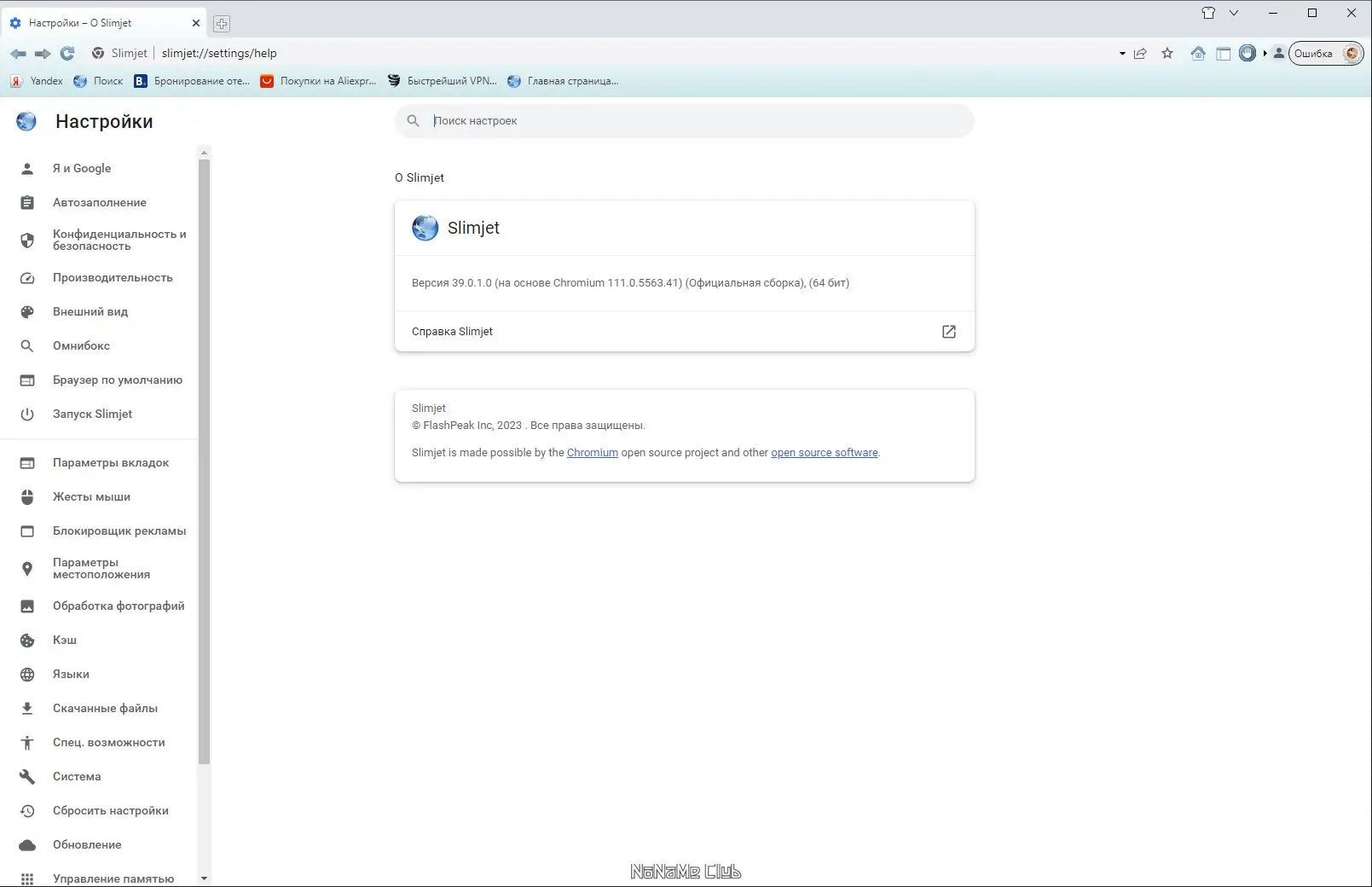Reload the page with the refresh icon
The width and height of the screenshot is (1372, 887).
point(67,53)
